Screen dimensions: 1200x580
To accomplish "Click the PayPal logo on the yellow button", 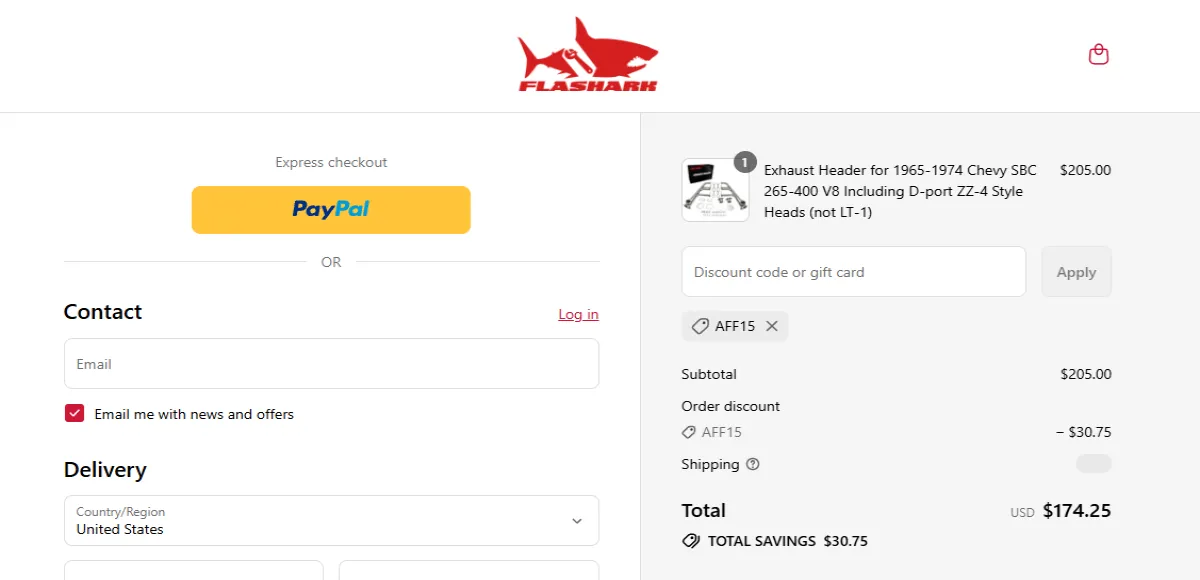I will pyautogui.click(x=331, y=209).
